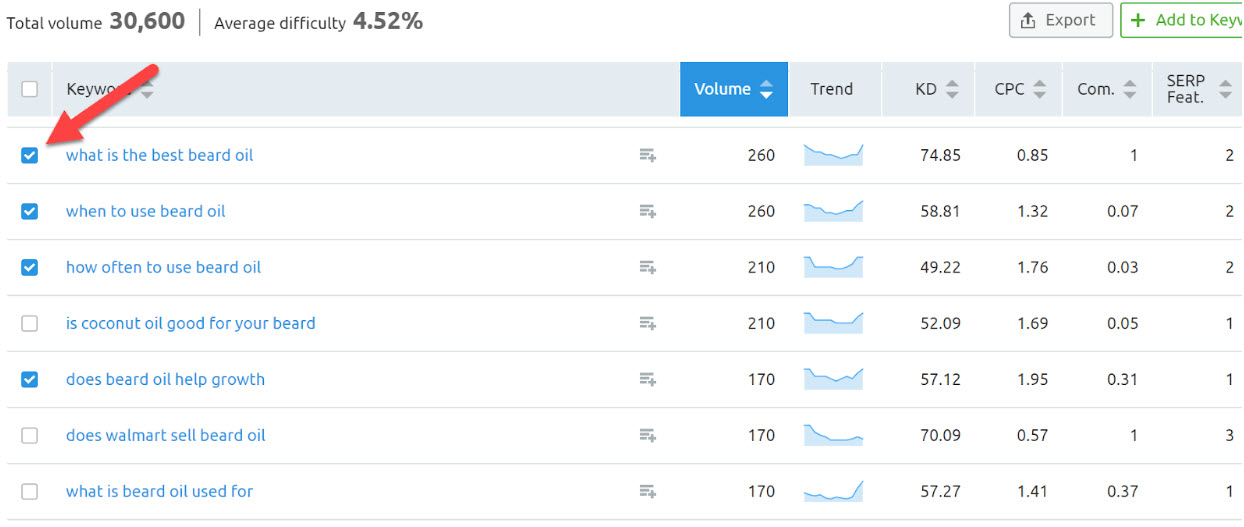Click the Add to Keyword list button

click(1185, 20)
